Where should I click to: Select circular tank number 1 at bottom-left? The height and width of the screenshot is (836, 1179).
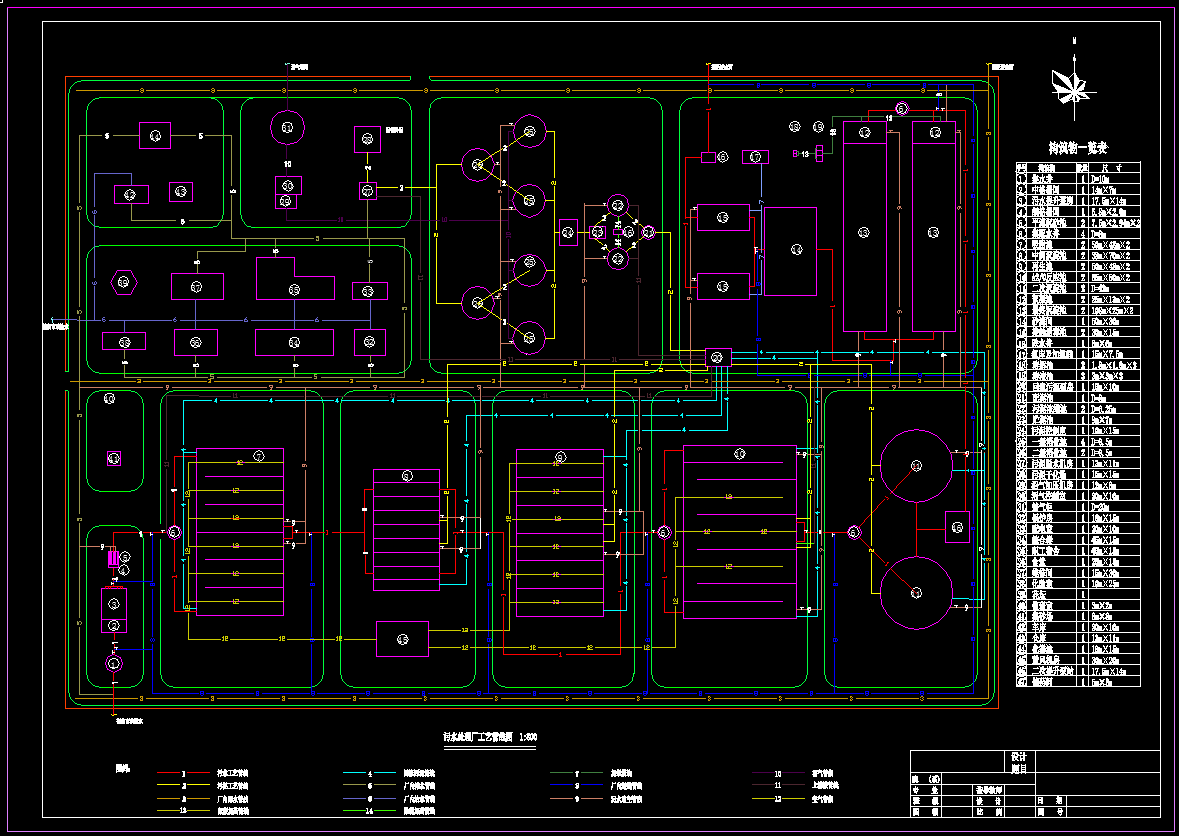click(114, 663)
